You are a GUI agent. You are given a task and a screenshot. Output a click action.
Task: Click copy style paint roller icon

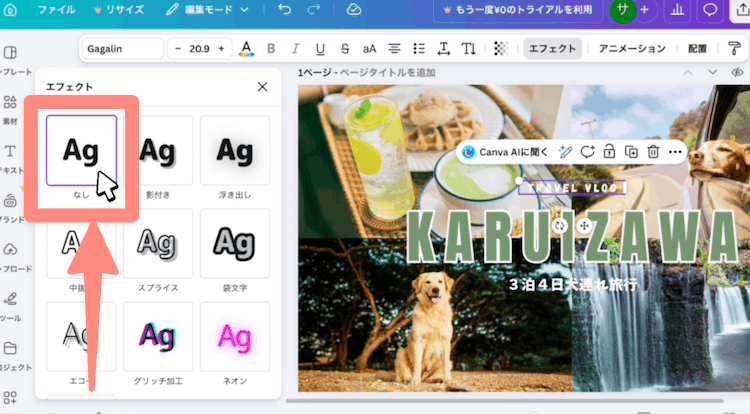click(734, 49)
